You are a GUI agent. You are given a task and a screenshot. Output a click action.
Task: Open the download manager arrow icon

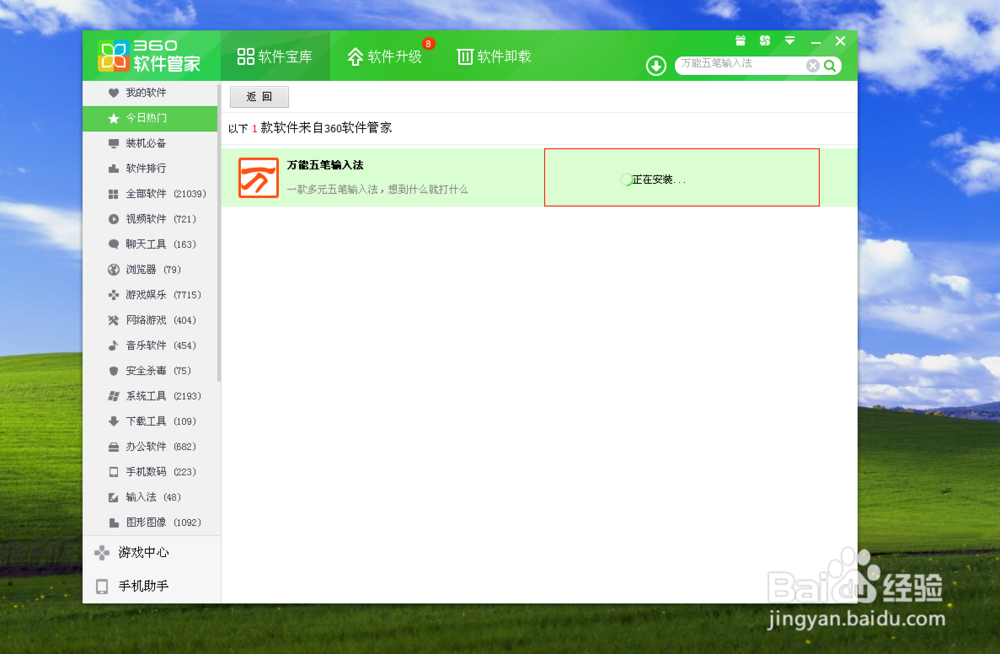pyautogui.click(x=656, y=66)
